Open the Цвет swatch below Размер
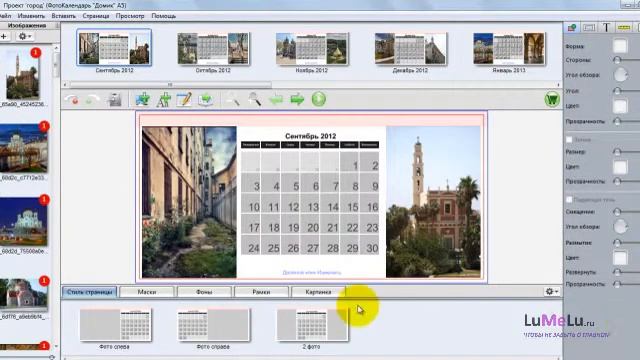640x360 pixels. pos(620,167)
